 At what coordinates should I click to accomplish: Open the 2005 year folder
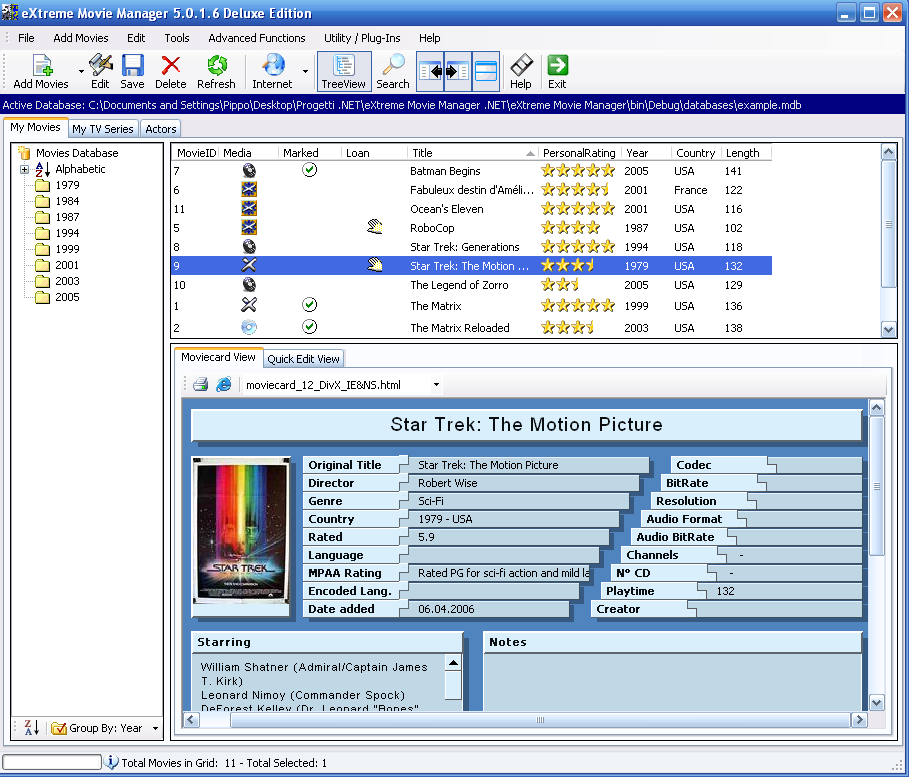pyautogui.click(x=67, y=297)
